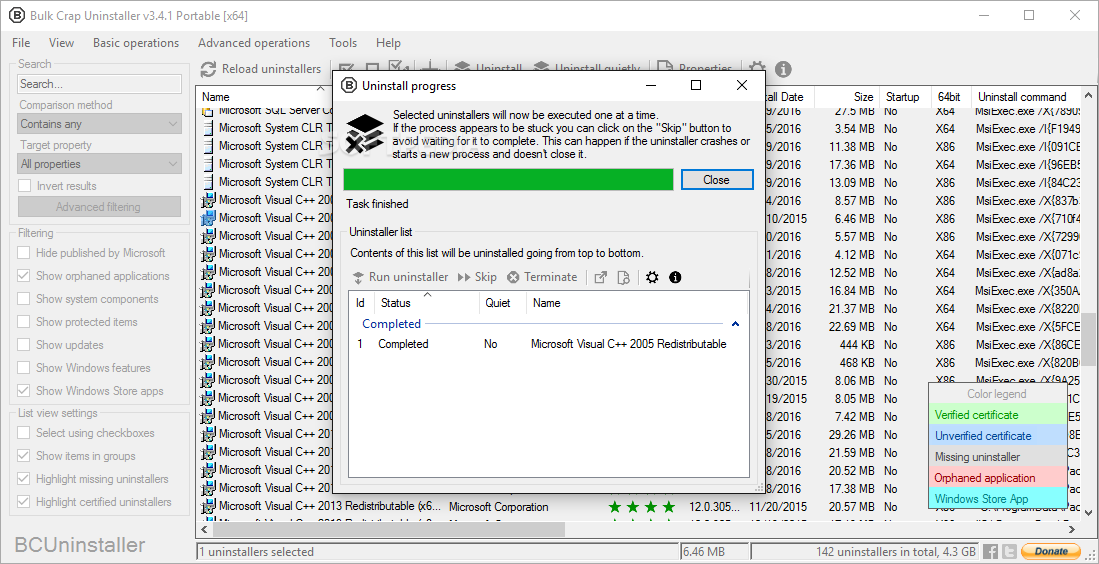Uncheck Show Windows Store apps
The height and width of the screenshot is (564, 1099).
(24, 391)
